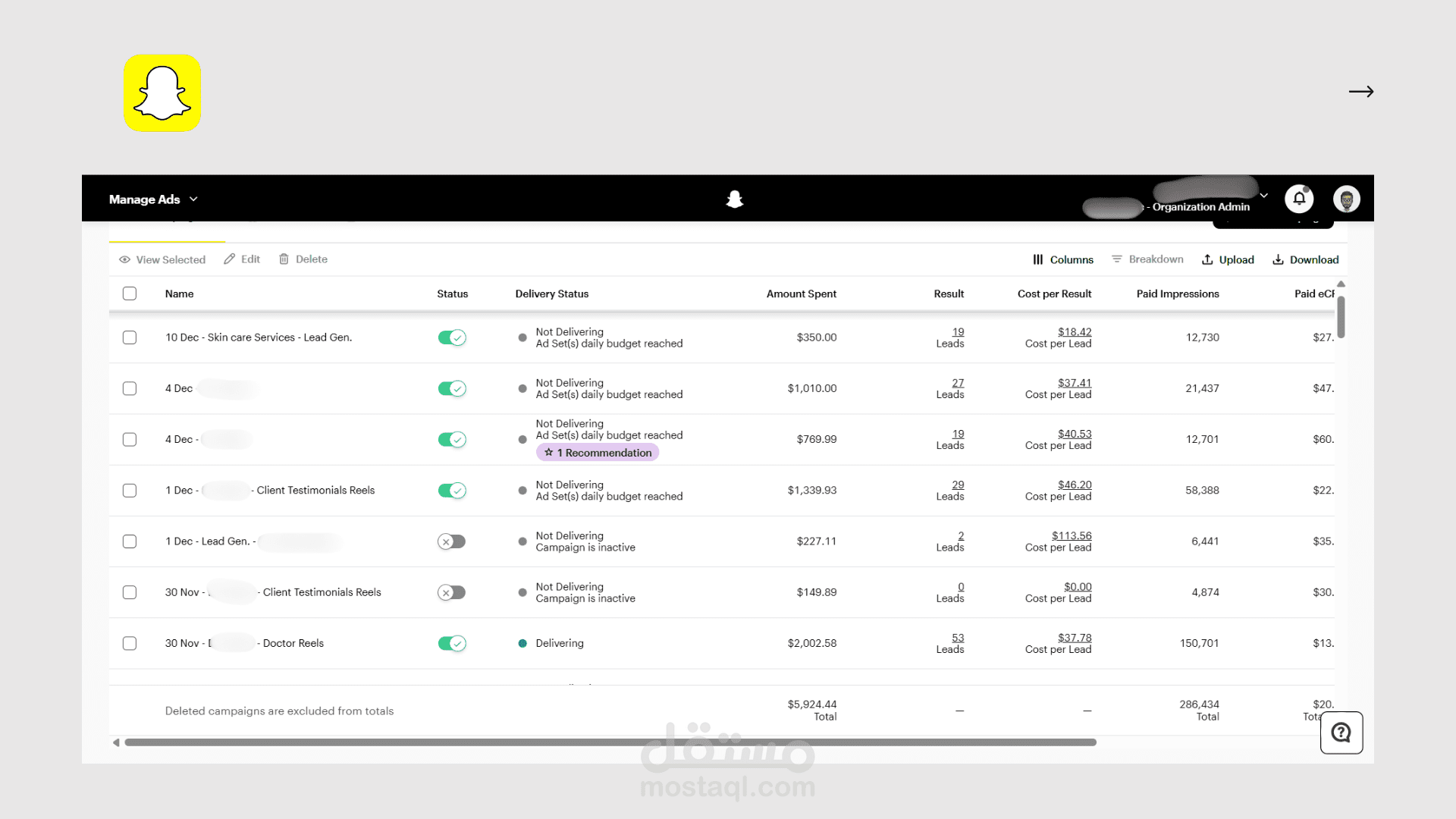Enable the 1 Dec Lead Gen. campaign toggle

452,541
